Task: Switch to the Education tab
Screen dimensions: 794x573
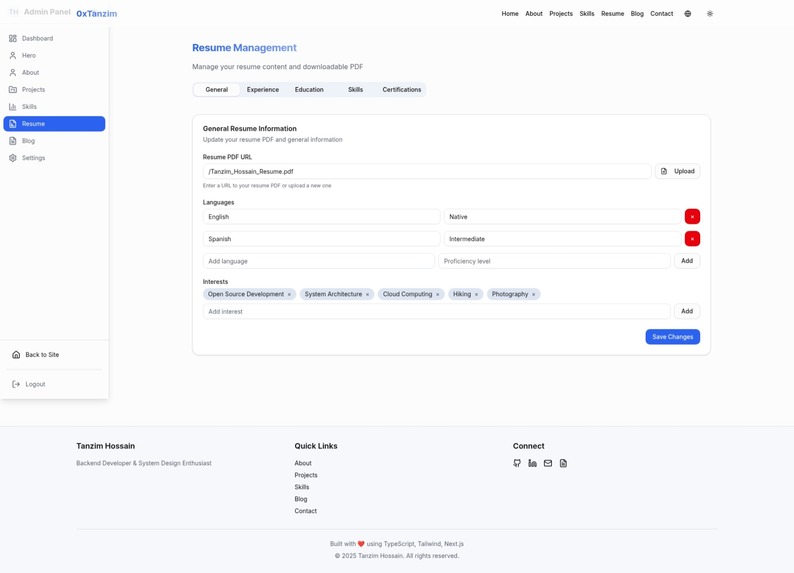Action: 309,90
